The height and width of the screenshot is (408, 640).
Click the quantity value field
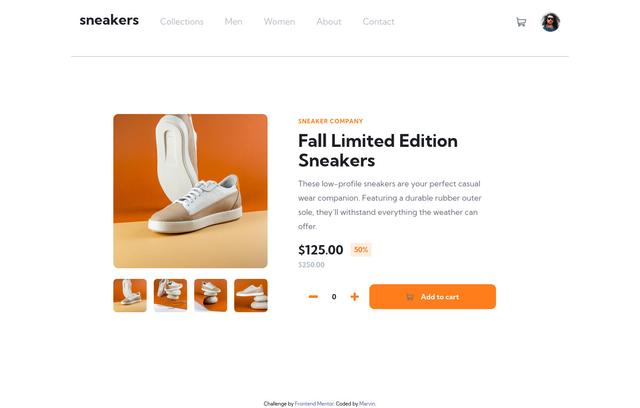334,297
